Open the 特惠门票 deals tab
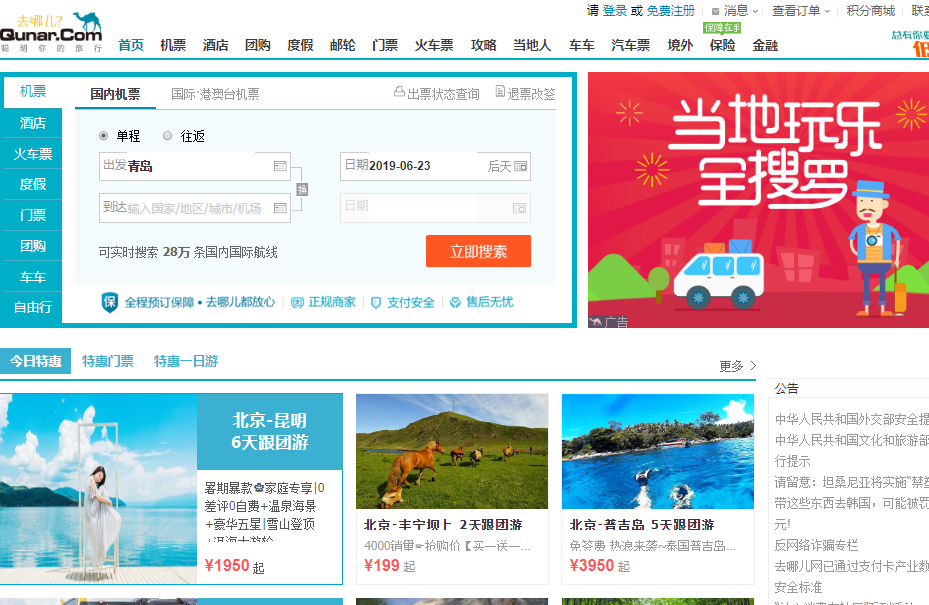929x605 pixels. (108, 361)
